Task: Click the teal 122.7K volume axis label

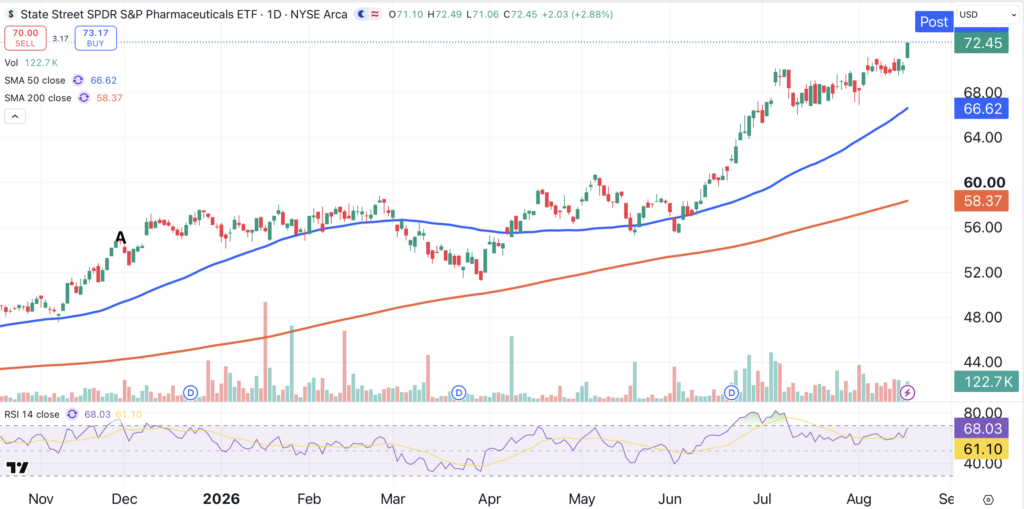Action: click(x=986, y=382)
